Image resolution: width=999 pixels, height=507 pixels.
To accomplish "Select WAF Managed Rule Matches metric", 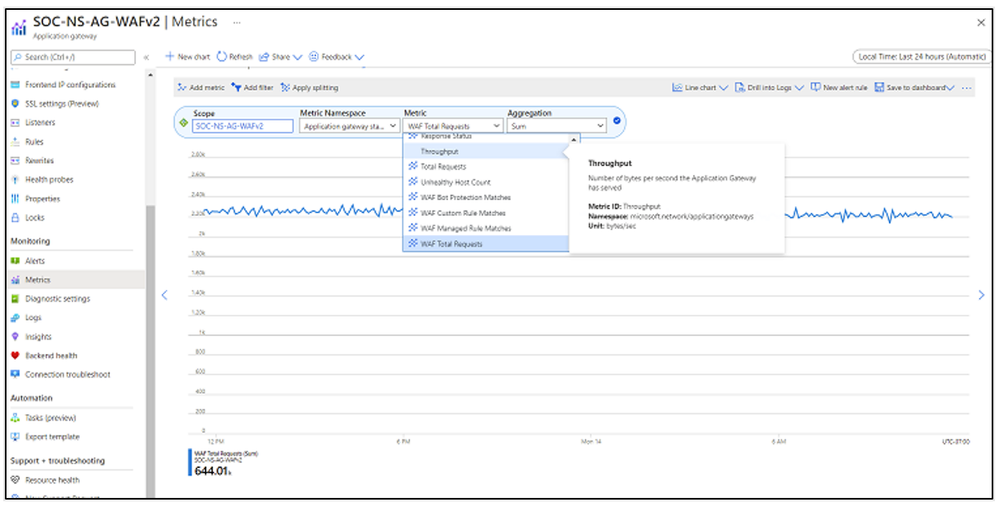I will (485, 228).
